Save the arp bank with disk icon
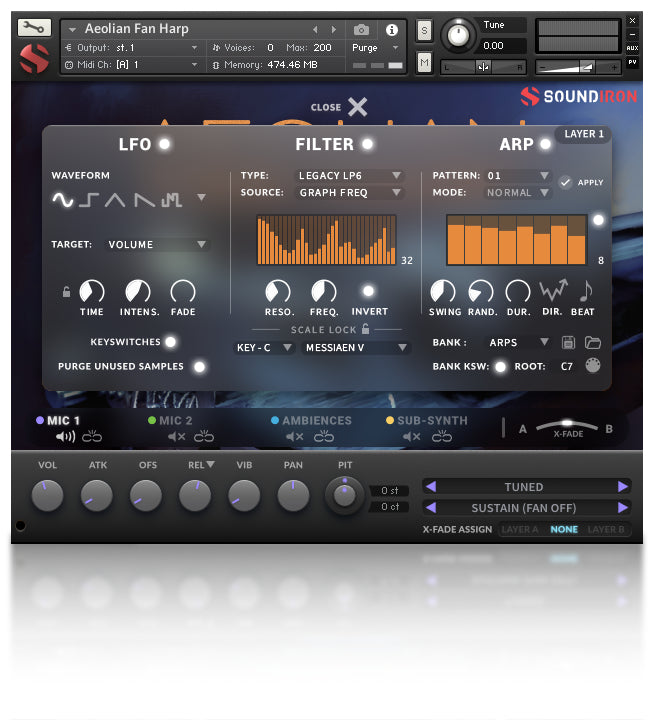Screen dimensions: 654x720 [569, 342]
